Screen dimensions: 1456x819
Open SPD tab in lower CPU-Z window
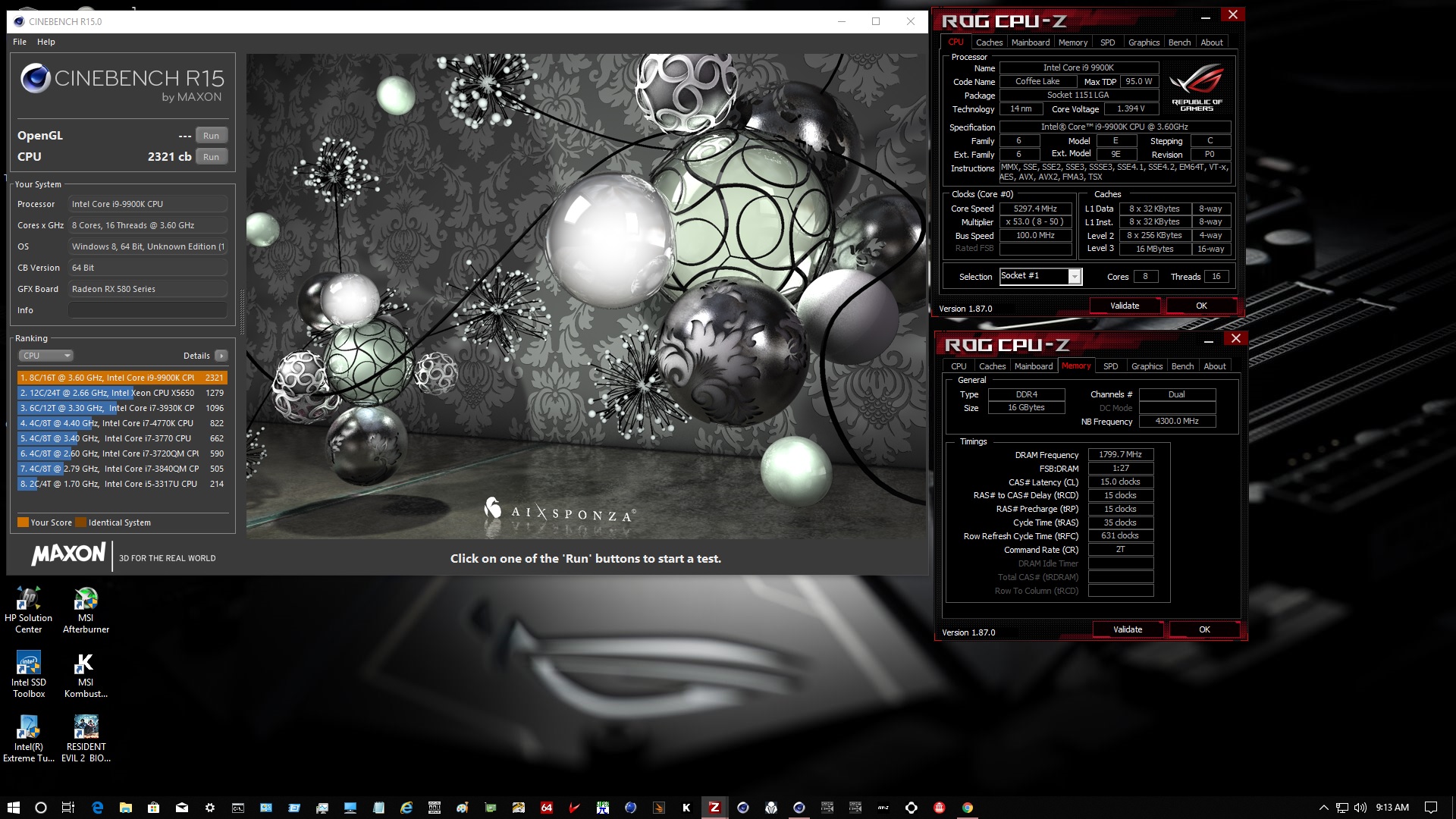[1111, 366]
